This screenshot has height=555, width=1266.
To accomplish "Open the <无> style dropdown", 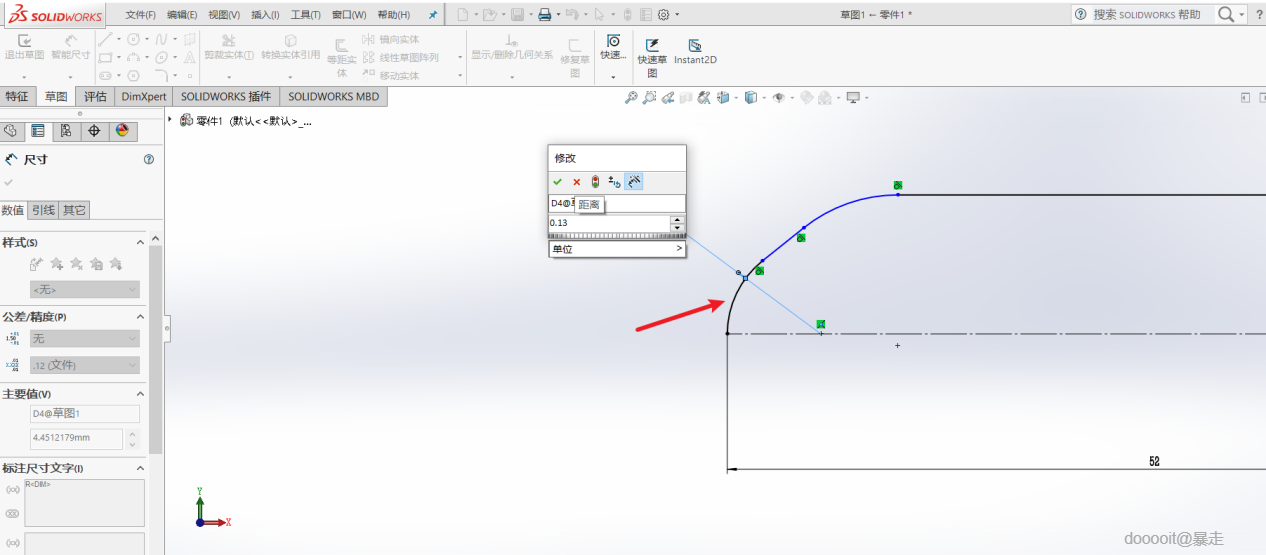I will click(85, 289).
